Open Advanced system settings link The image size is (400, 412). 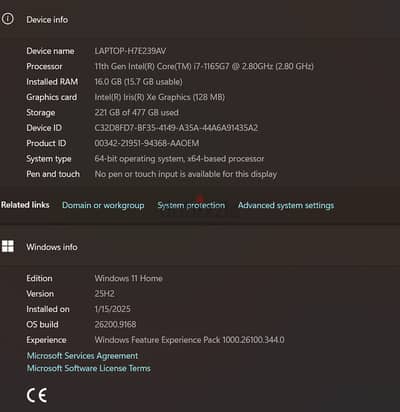[x=286, y=205]
